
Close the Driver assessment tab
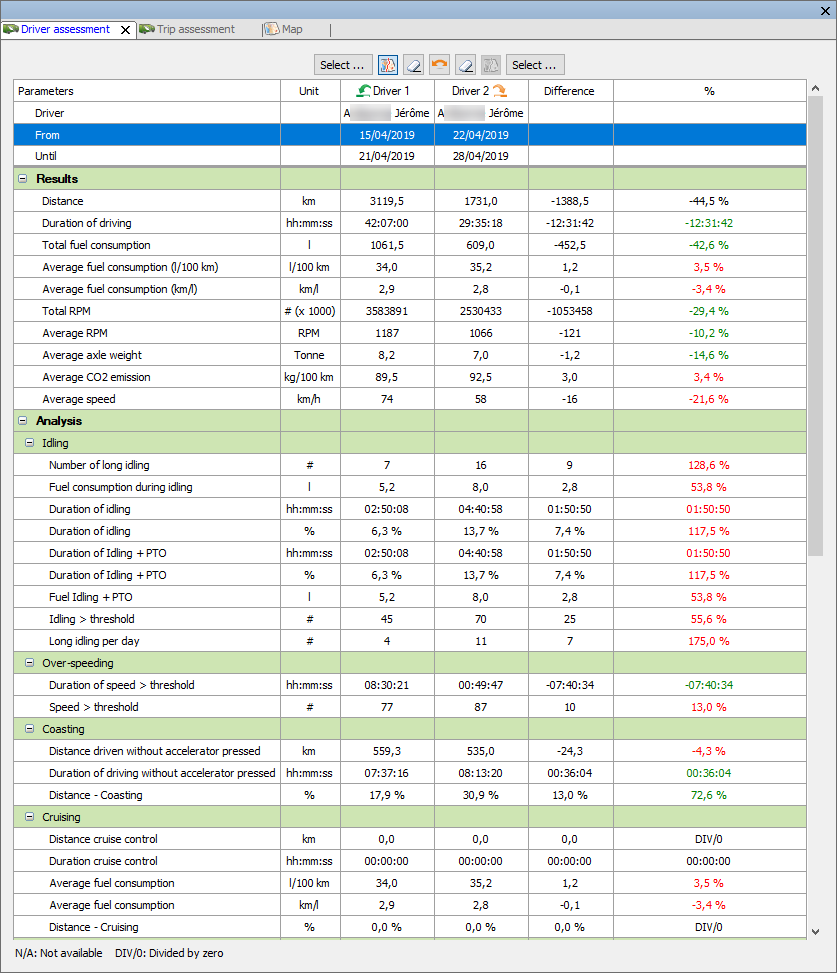tap(125, 30)
